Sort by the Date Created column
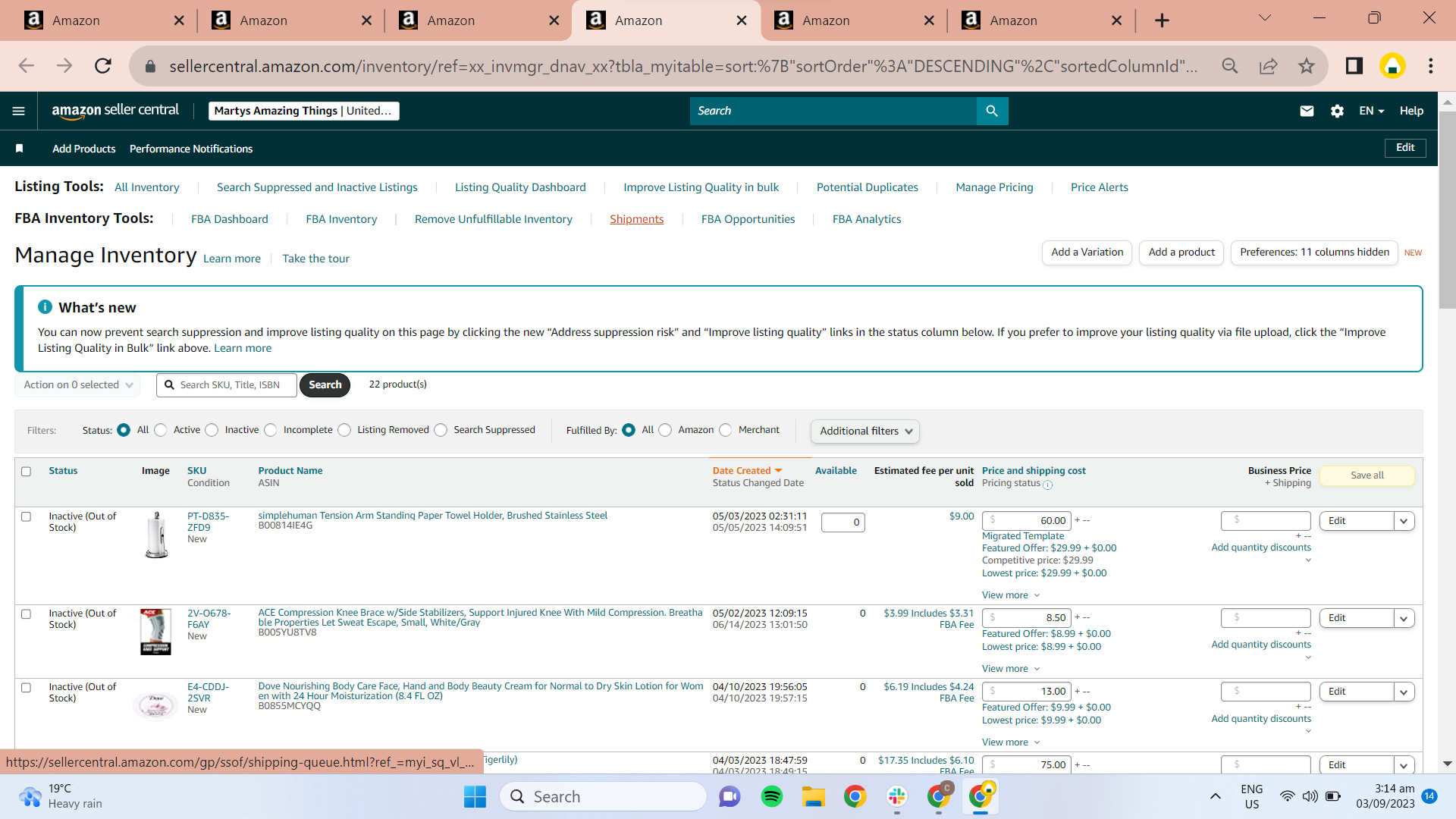 pos(746,471)
